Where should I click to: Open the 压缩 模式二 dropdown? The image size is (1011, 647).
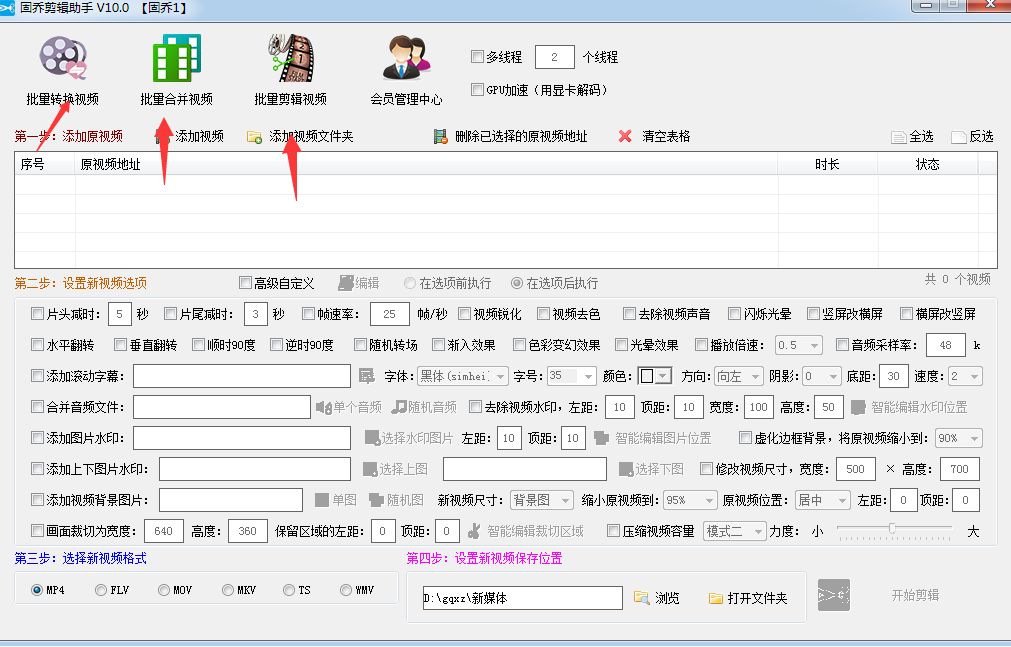(734, 531)
